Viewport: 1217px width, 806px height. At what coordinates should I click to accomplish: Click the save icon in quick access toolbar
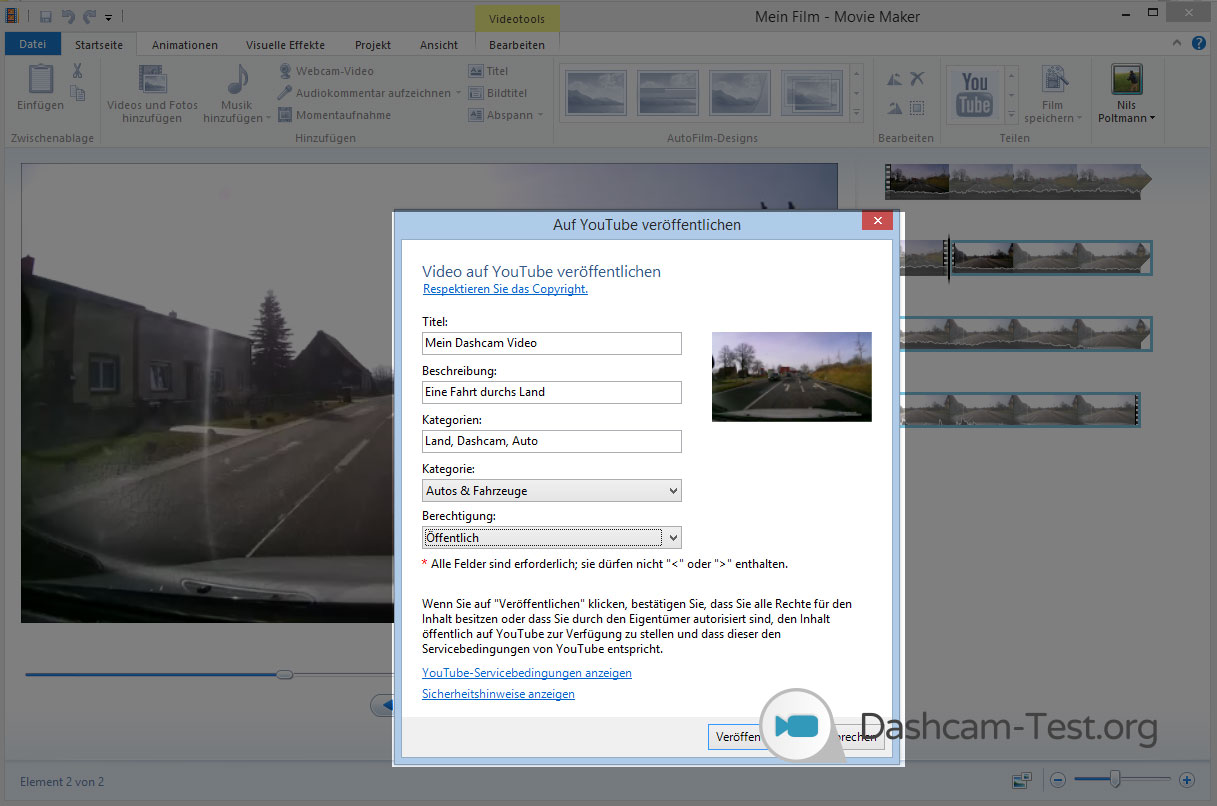click(47, 17)
